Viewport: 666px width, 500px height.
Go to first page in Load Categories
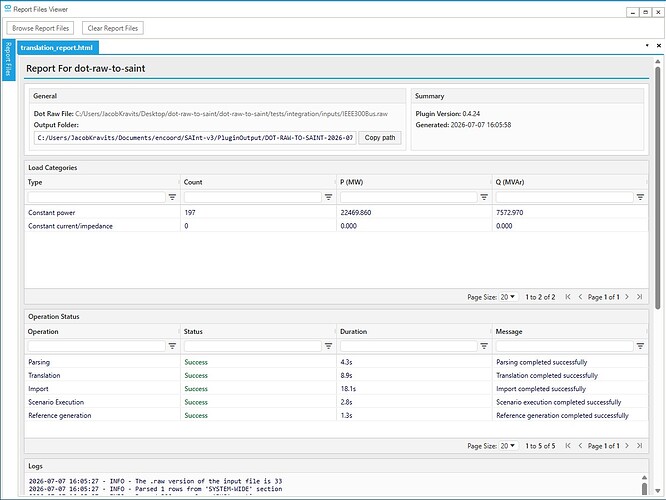tap(568, 297)
